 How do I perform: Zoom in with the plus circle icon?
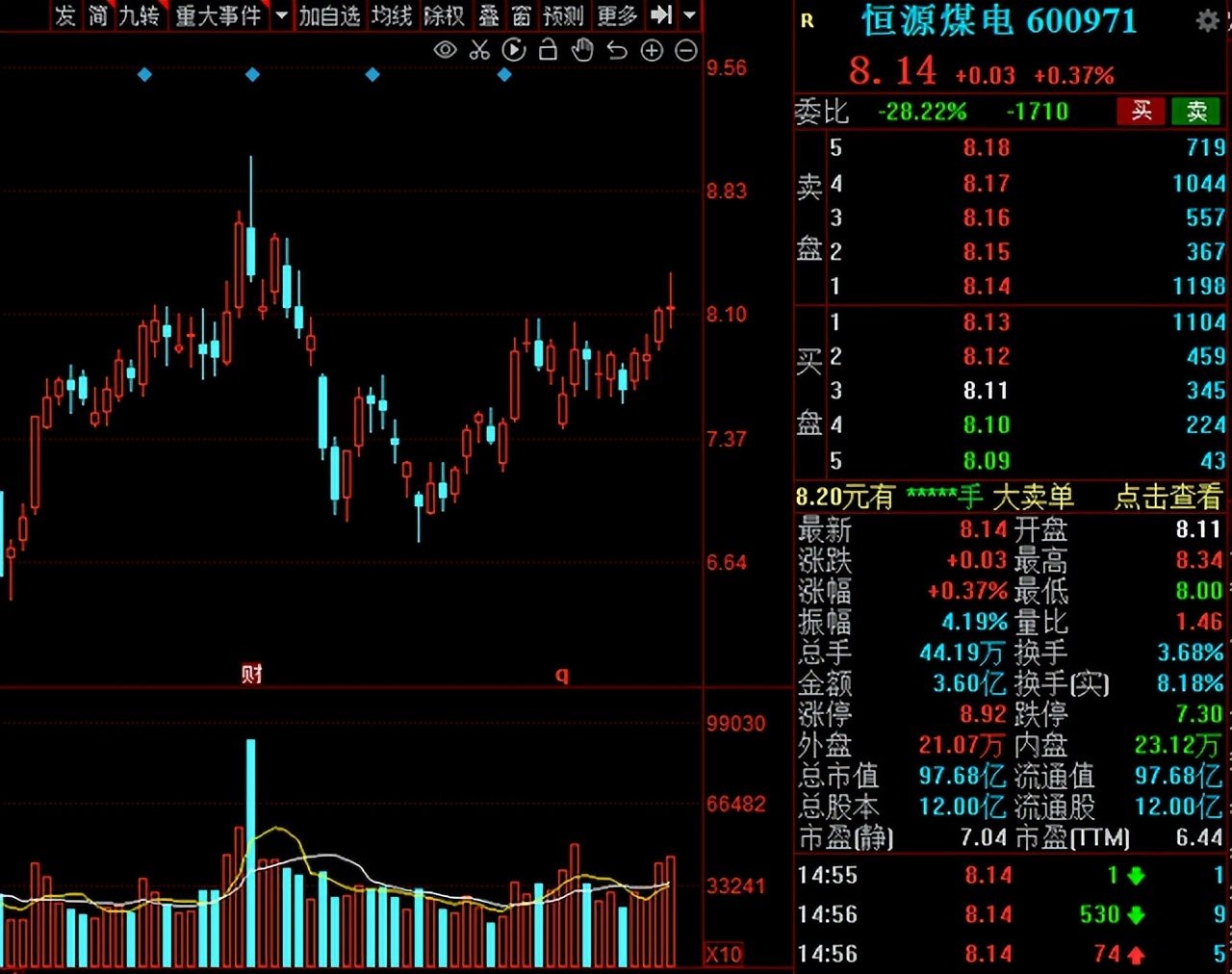[652, 50]
